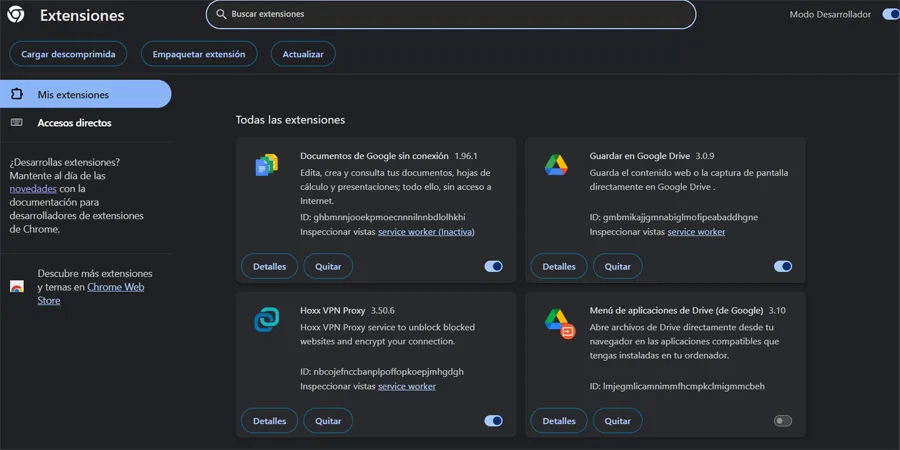Screen dimensions: 900x450
Task: Inspect service worker link for Hoxx VPN Proxy
Action: click(407, 386)
